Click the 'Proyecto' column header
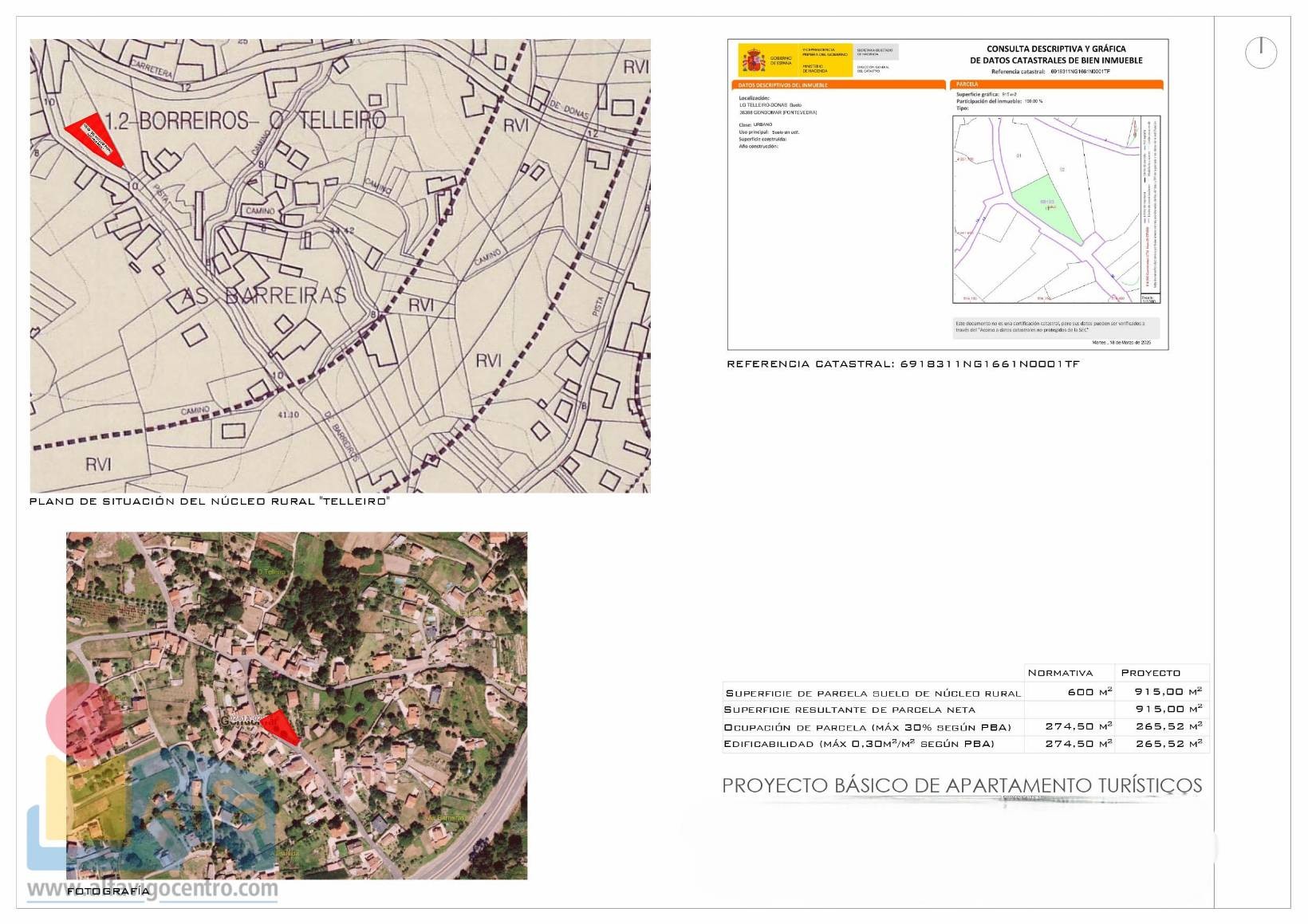1308x924 pixels. [1150, 673]
